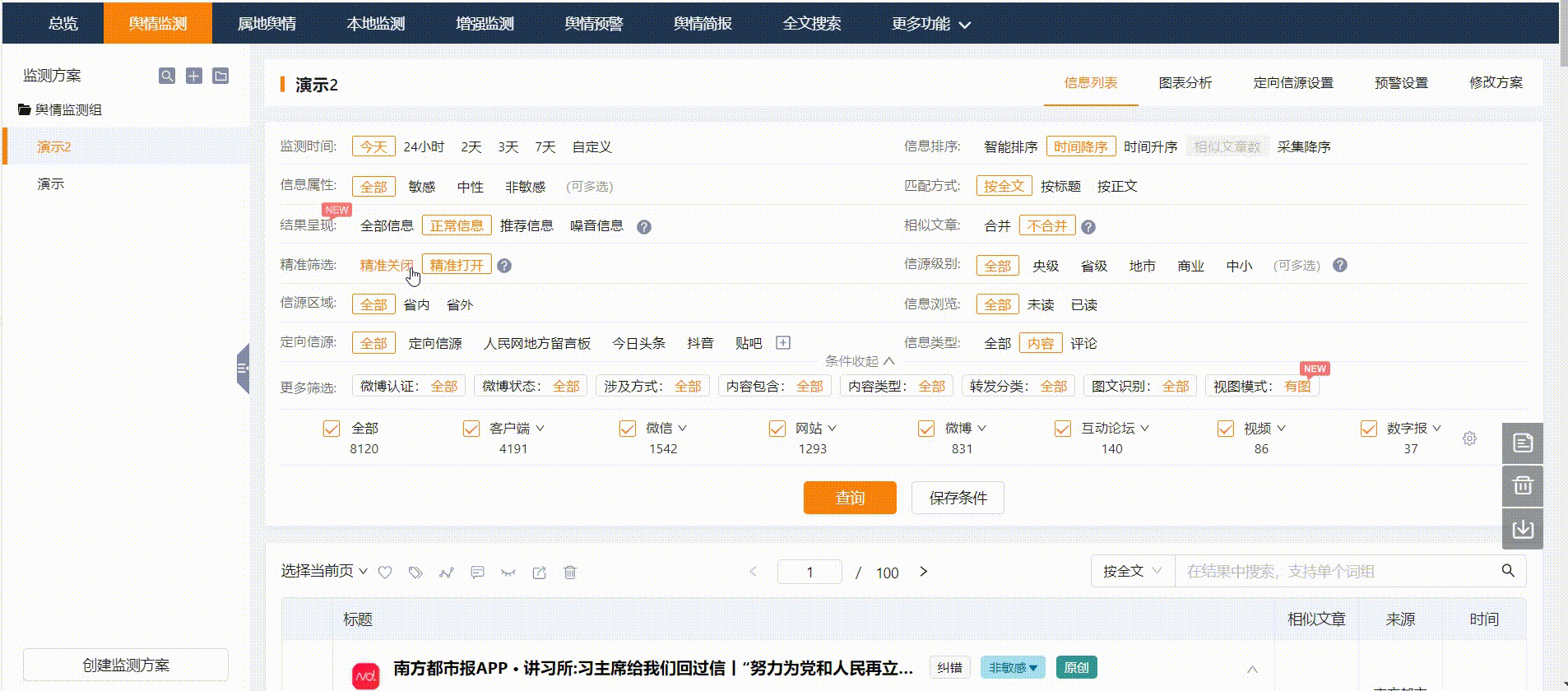Screen dimensions: 1568x691
Task: Open the 微博认证 filter dropdown
Action: (409, 386)
